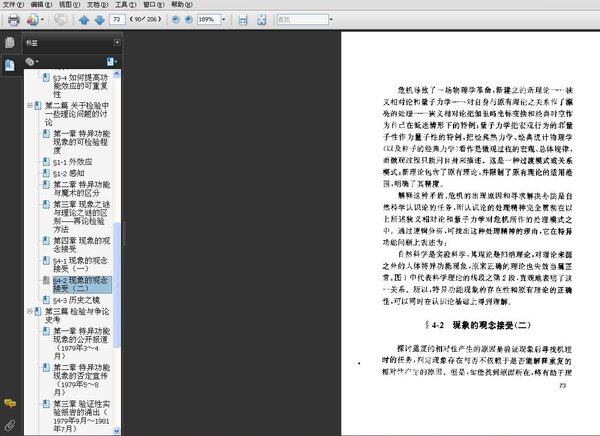Select bookmark 第一章 特异功能现象的公开报道
This screenshot has height=436, width=600.
82,343
